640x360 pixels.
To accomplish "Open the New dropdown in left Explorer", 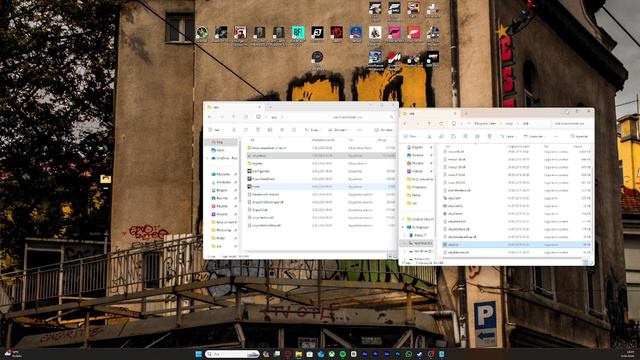I will pos(215,130).
